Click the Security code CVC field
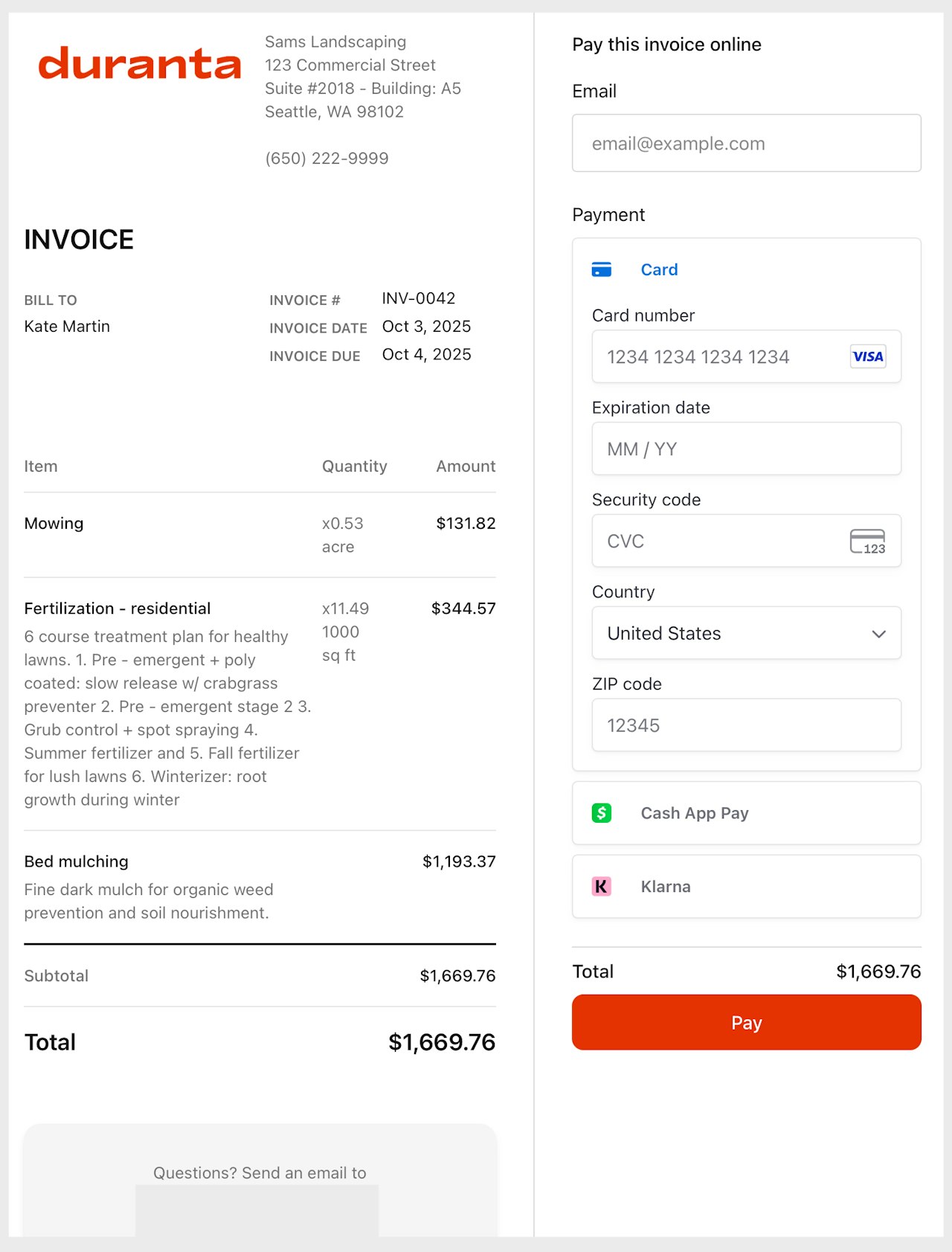This screenshot has width=952, height=1252. [x=714, y=542]
